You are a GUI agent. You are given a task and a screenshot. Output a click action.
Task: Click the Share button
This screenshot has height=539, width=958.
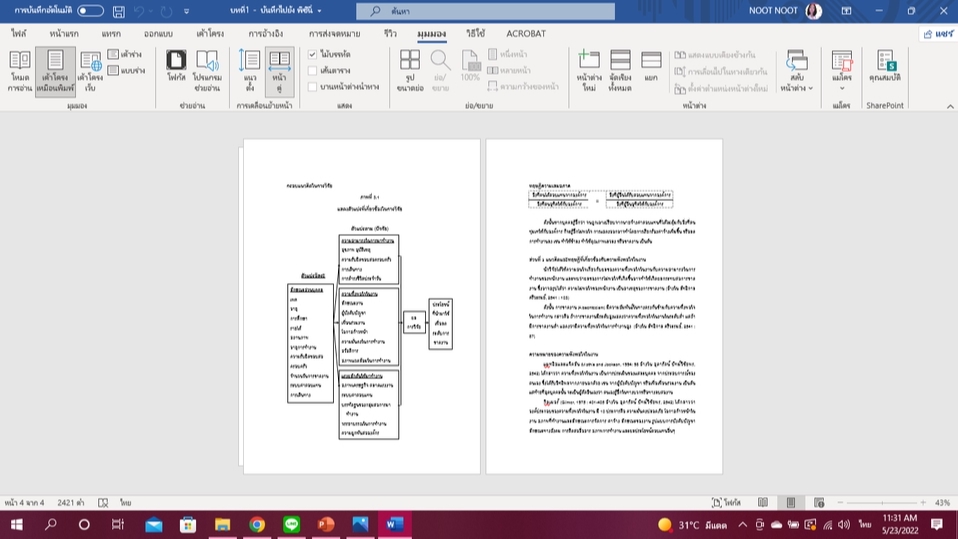click(x=938, y=34)
